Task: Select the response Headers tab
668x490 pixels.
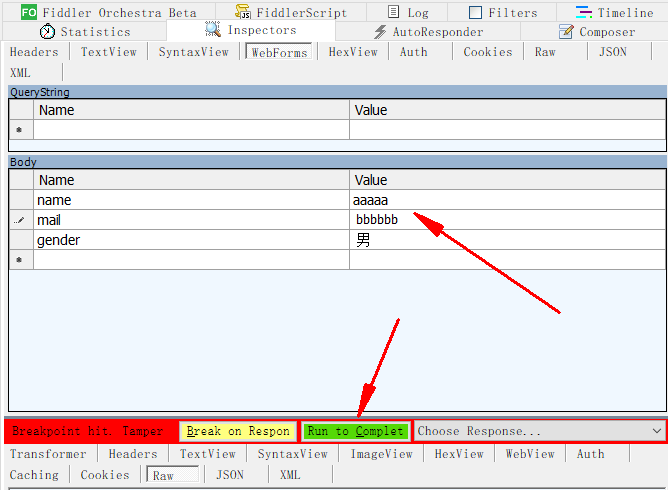Action: [x=133, y=454]
